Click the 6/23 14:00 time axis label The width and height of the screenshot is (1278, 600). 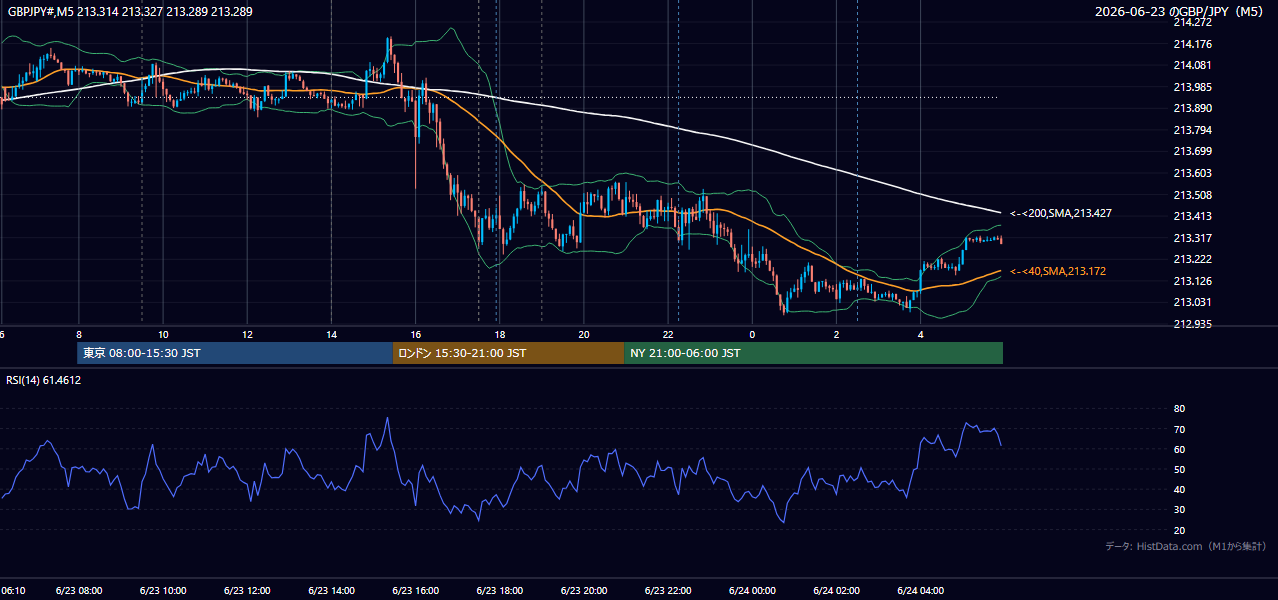(331, 591)
